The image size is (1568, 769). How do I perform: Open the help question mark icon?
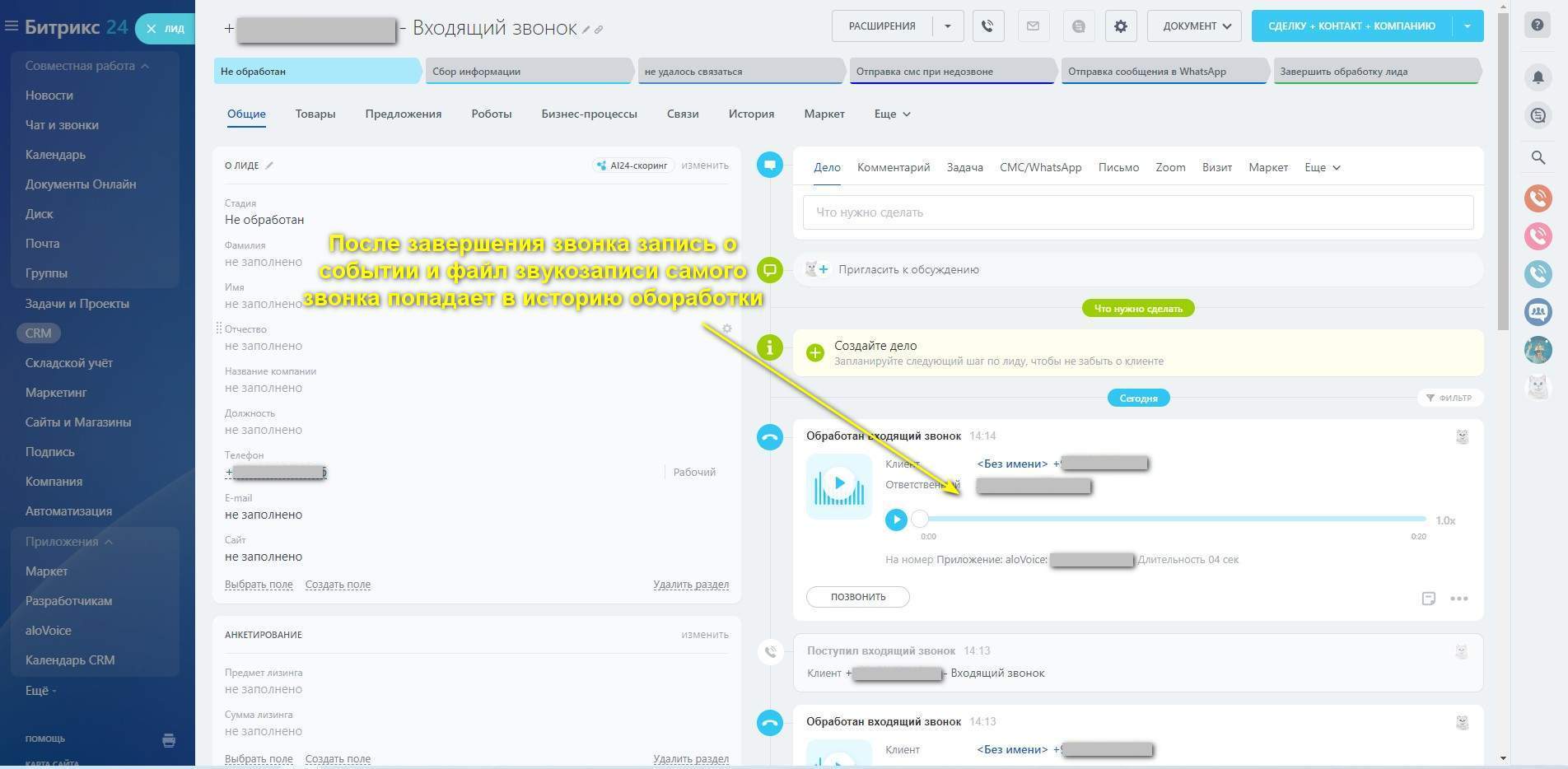click(x=1538, y=26)
